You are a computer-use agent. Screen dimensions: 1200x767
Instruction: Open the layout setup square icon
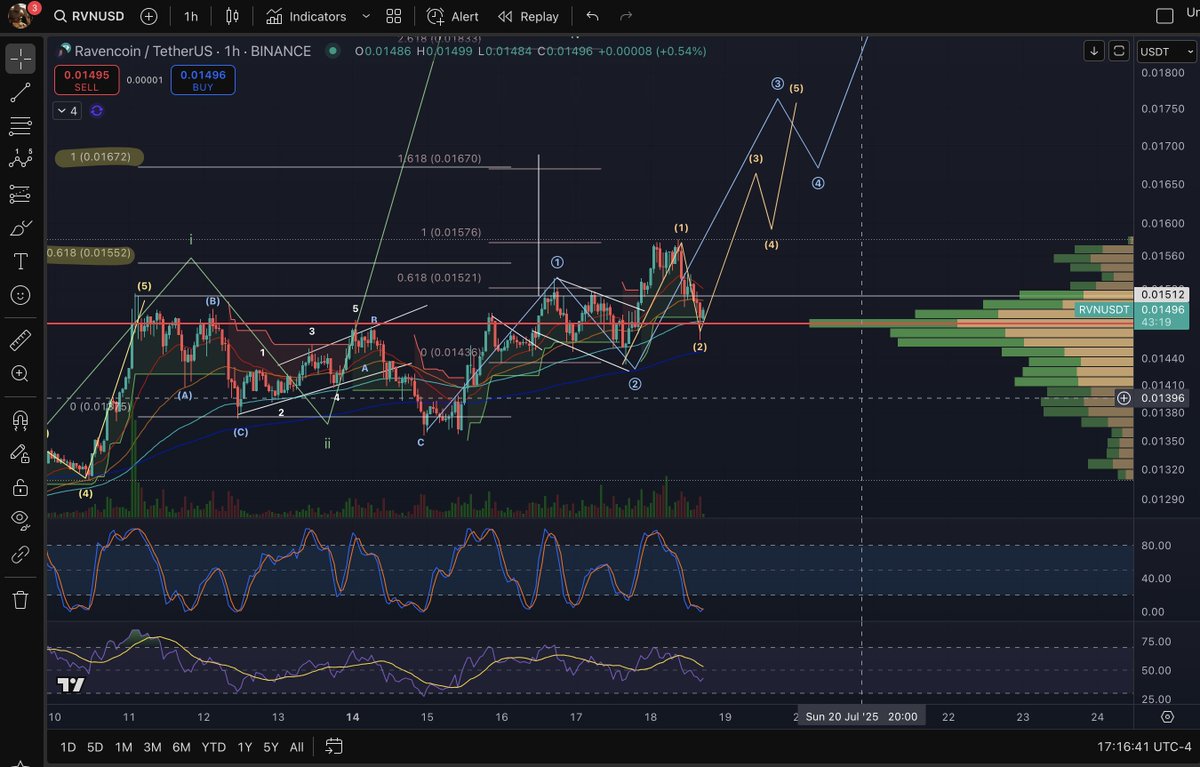(1163, 17)
